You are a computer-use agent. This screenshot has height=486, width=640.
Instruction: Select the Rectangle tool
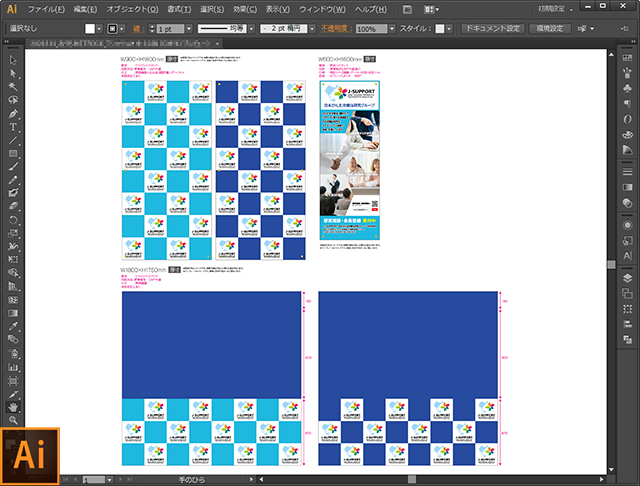[13, 153]
